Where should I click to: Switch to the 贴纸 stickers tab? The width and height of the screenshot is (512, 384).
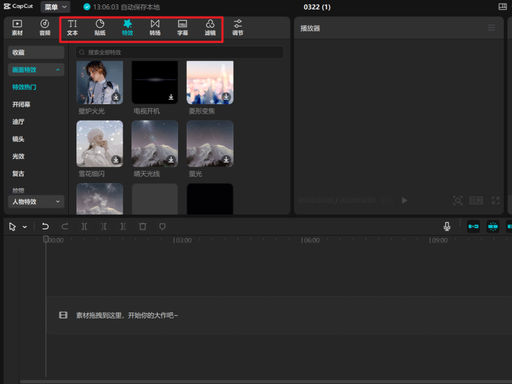(100, 28)
